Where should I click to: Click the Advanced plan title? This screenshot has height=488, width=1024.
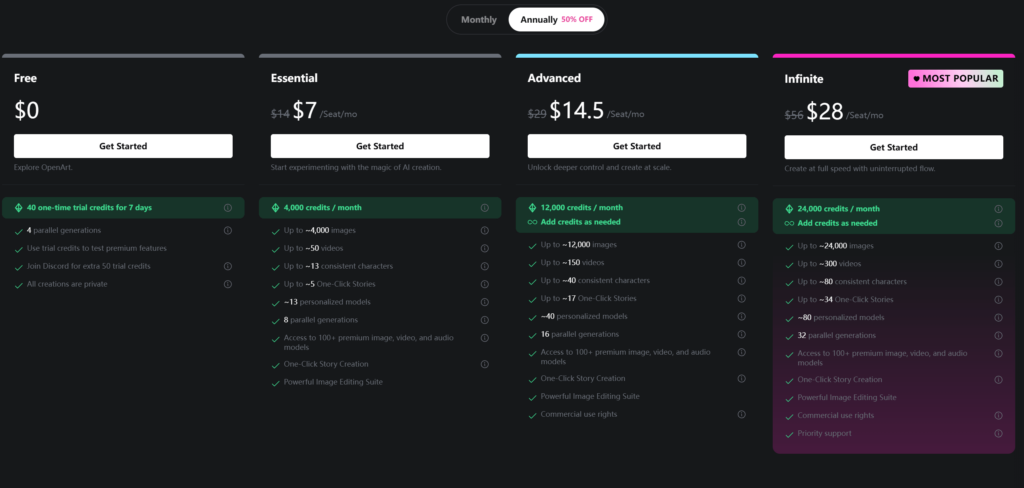[x=554, y=78]
